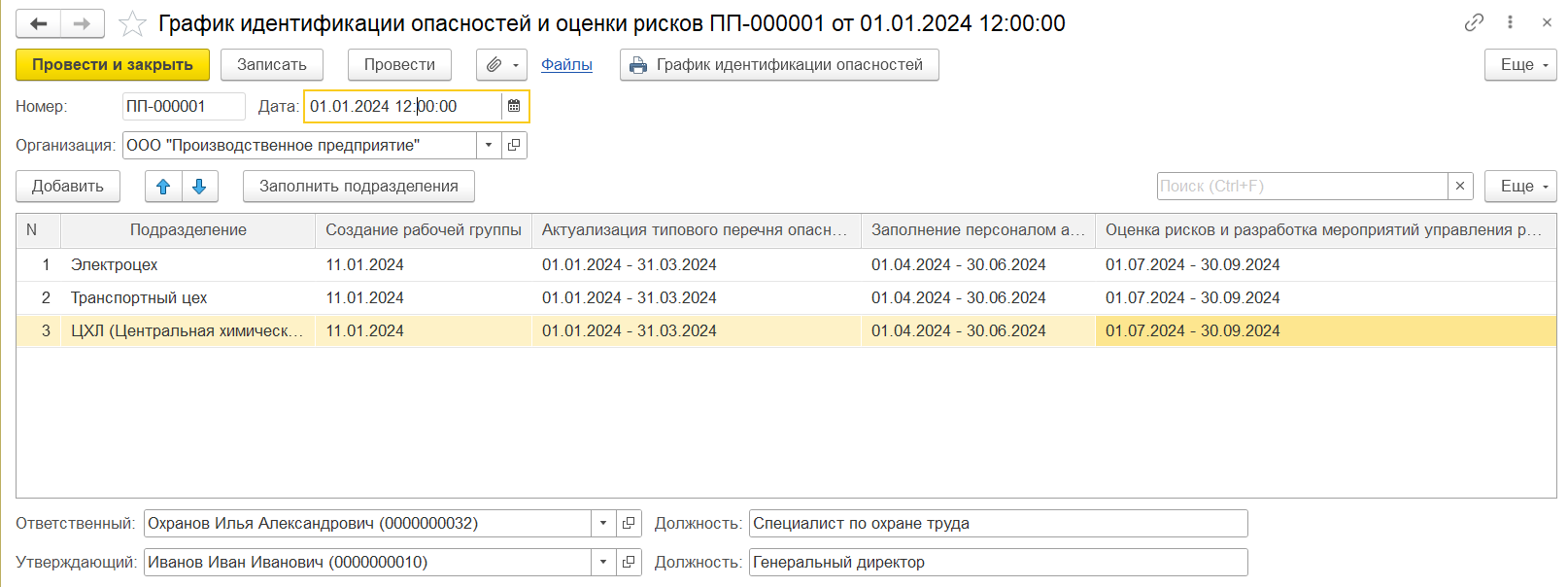Screen dimensions: 1568x587
Task: Open the top Еще menu
Action: (x=1520, y=65)
